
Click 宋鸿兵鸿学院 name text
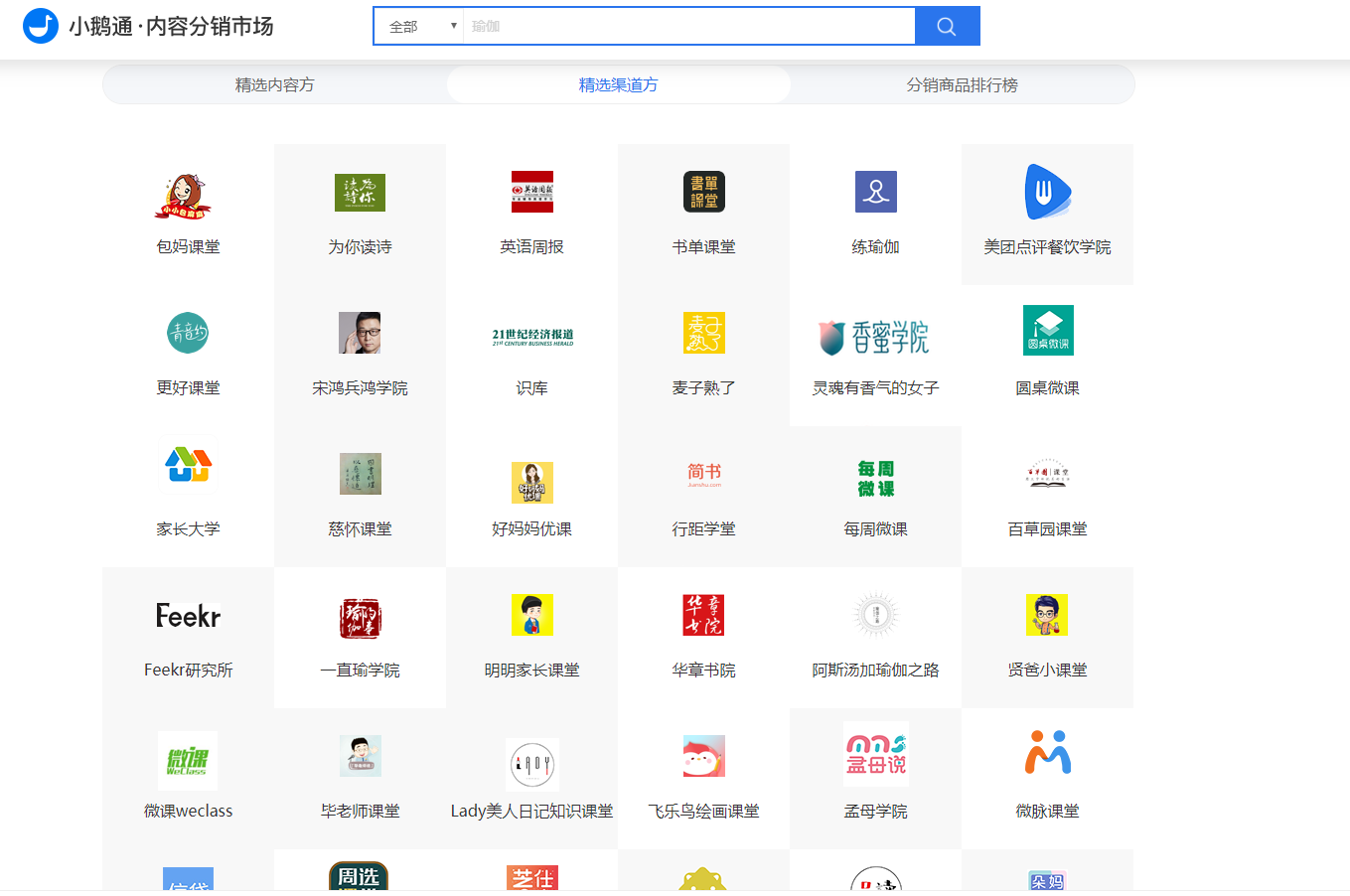tap(360, 388)
